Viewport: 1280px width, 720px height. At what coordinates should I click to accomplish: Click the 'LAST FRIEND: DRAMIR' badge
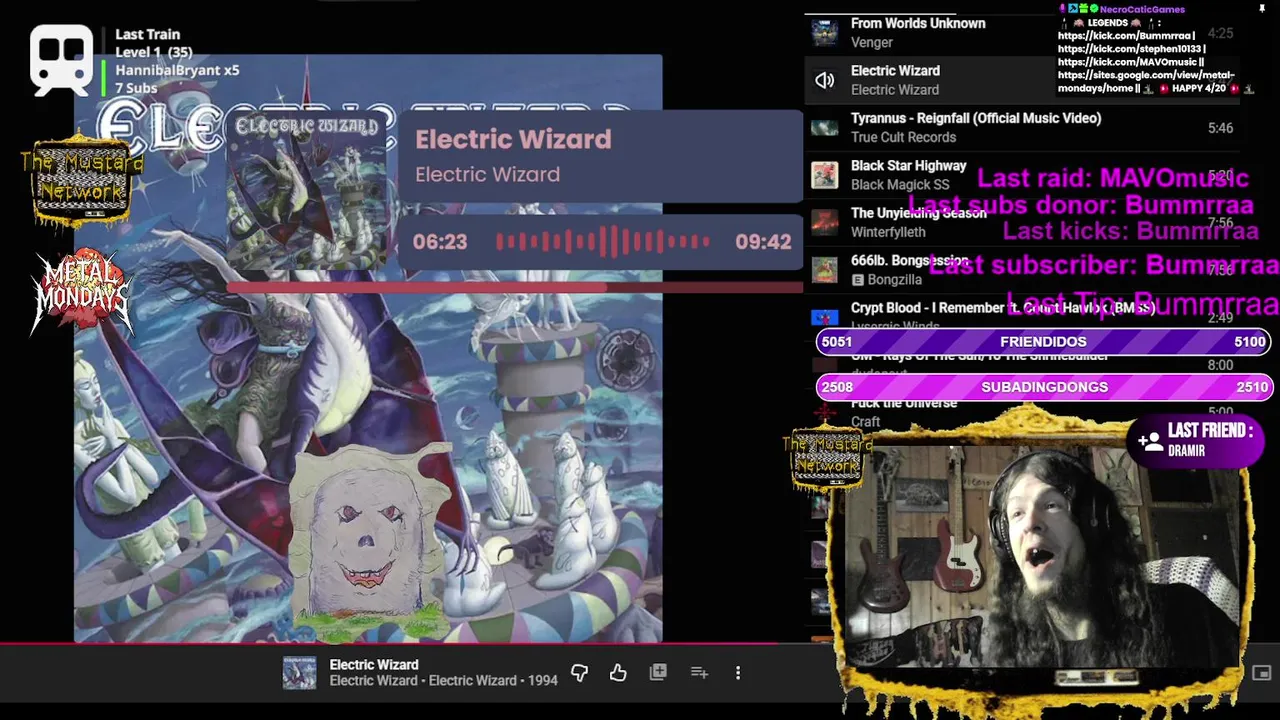1196,440
